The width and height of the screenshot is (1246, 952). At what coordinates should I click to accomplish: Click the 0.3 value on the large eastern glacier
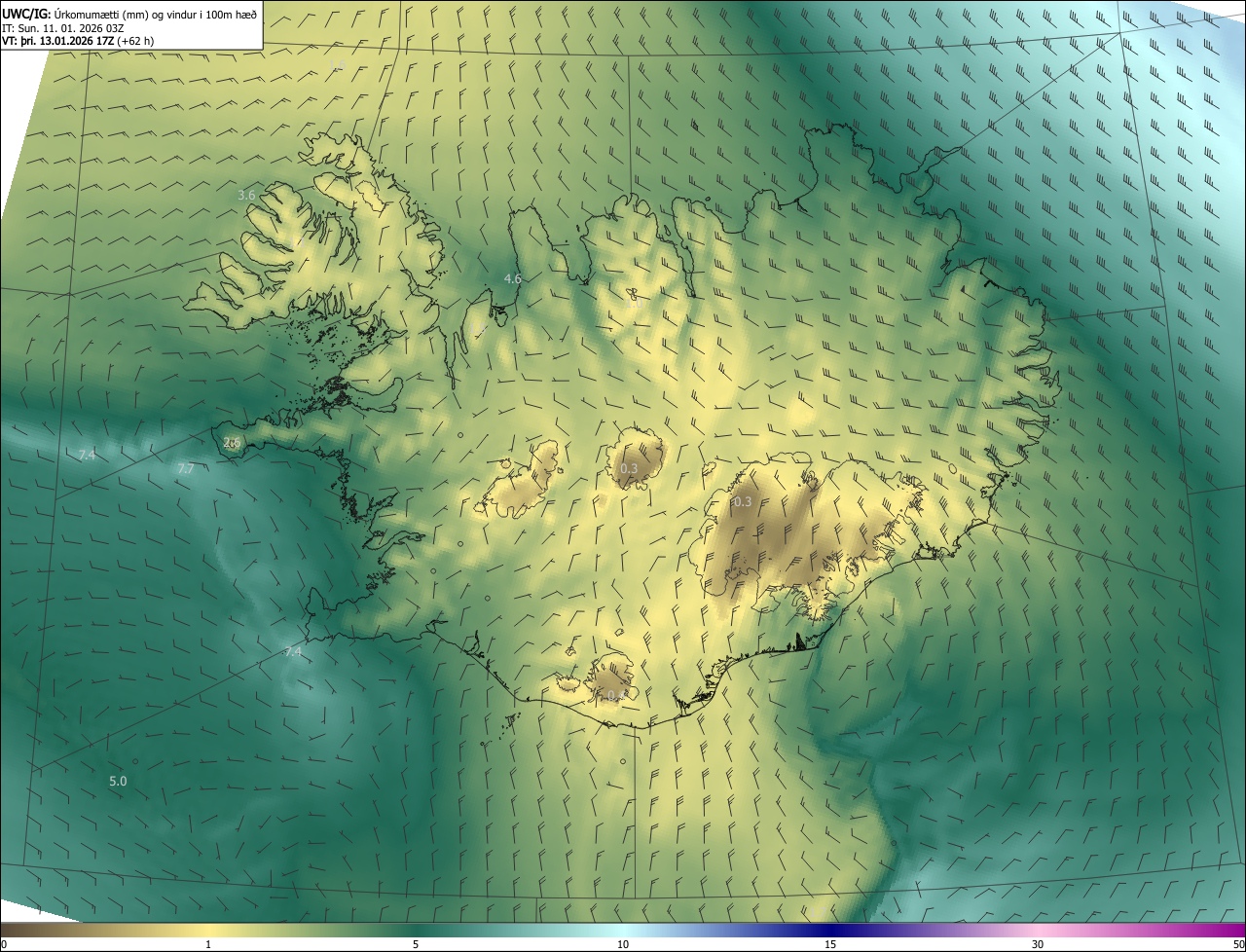tap(742, 502)
